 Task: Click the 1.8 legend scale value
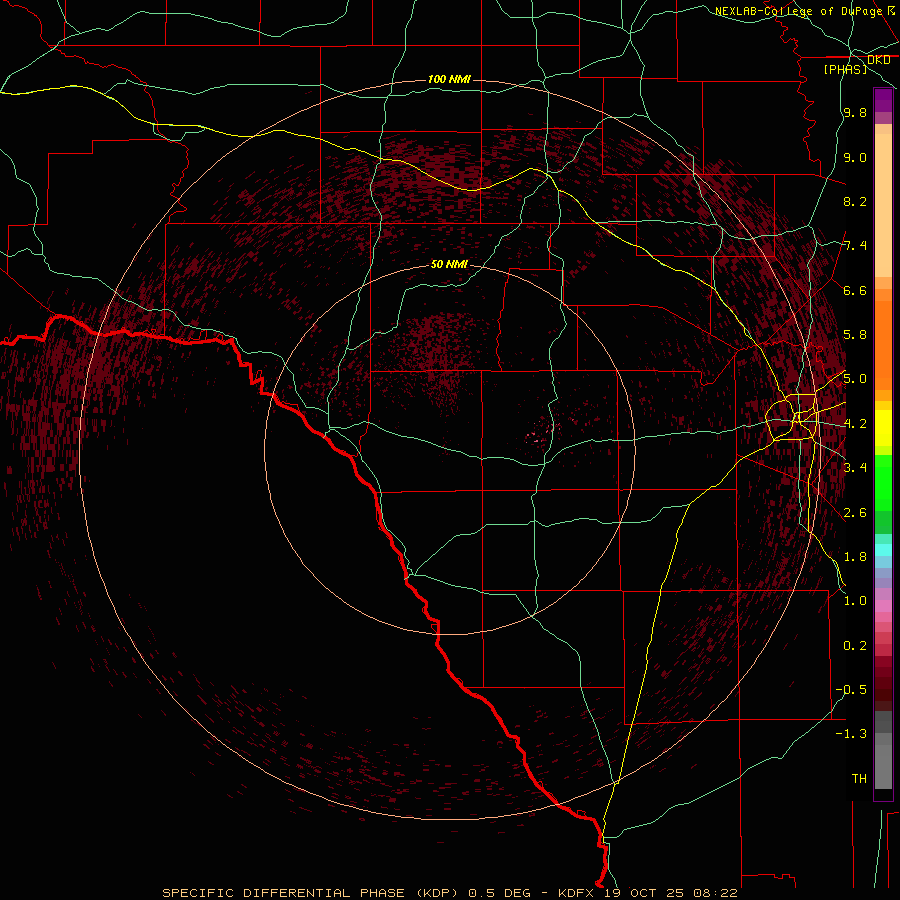pos(855,557)
